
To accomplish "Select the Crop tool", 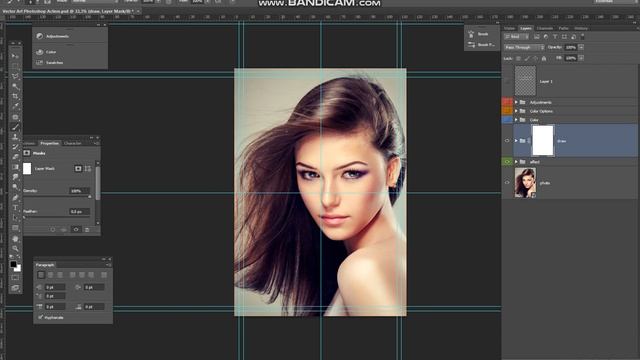I will point(15,96).
